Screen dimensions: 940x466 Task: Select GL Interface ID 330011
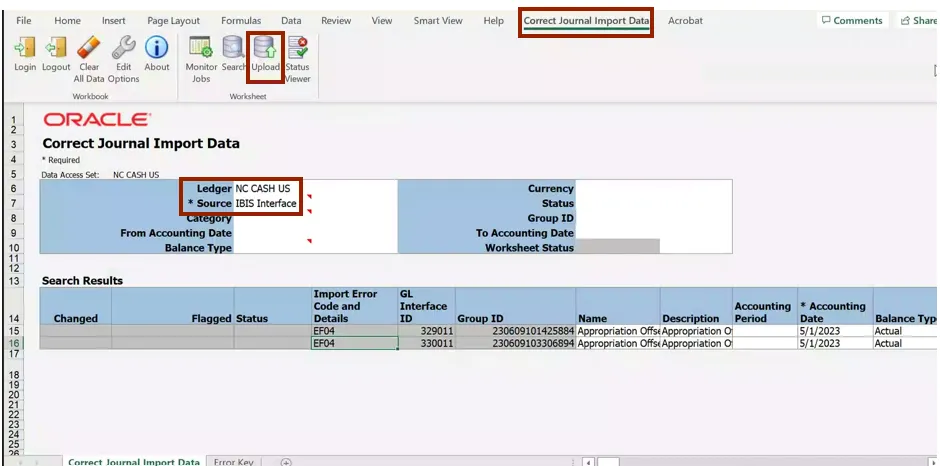[427, 343]
